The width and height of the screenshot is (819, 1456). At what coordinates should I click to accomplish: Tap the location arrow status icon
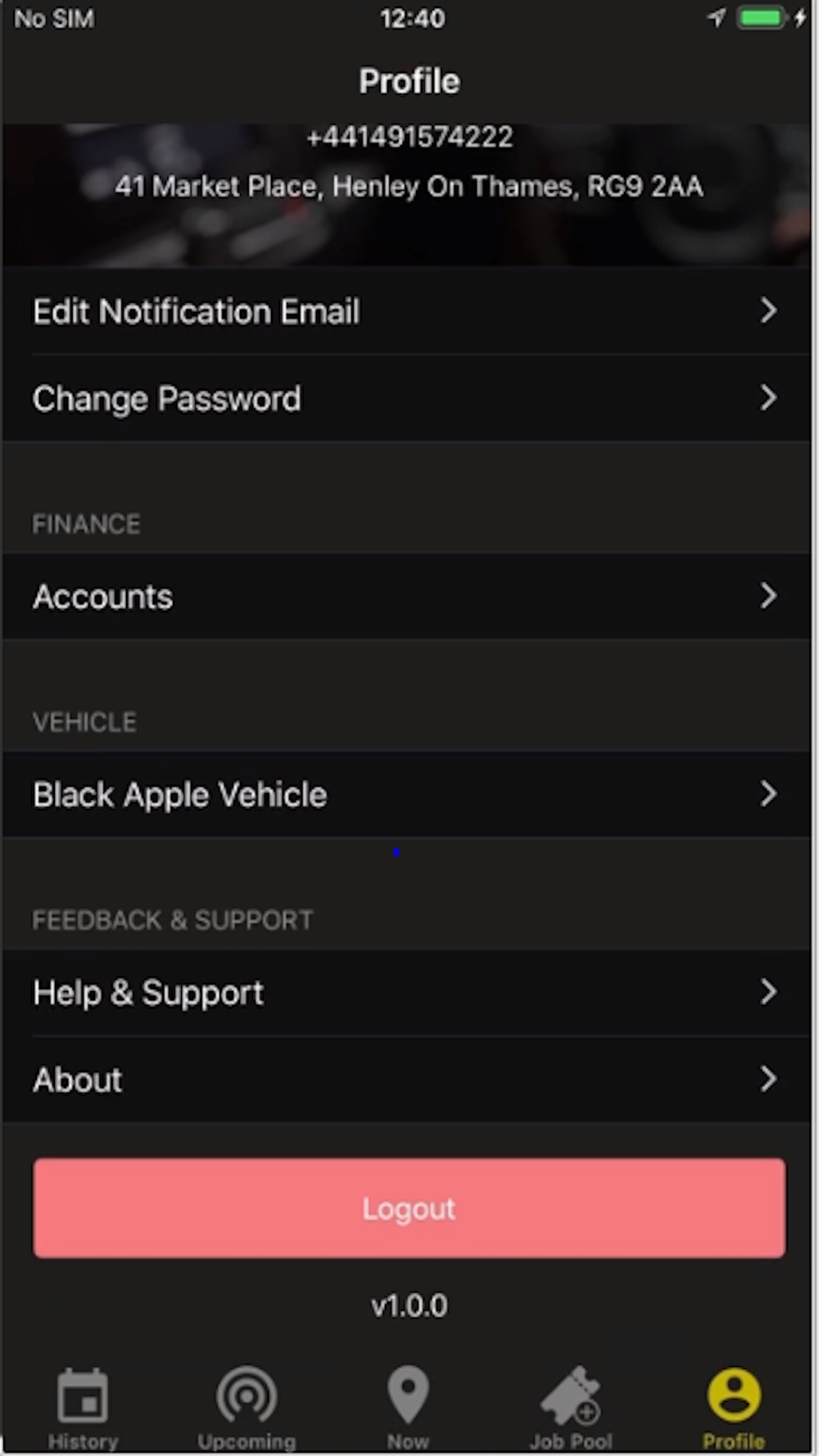click(x=717, y=17)
